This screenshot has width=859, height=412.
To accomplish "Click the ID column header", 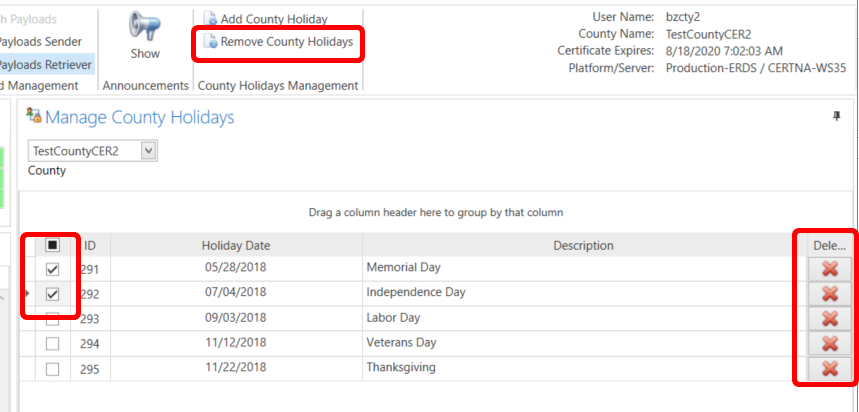I will [90, 245].
